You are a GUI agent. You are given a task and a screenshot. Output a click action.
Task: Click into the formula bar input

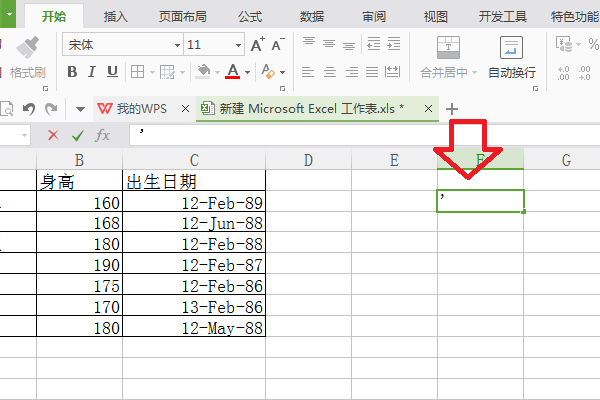[x=365, y=135]
